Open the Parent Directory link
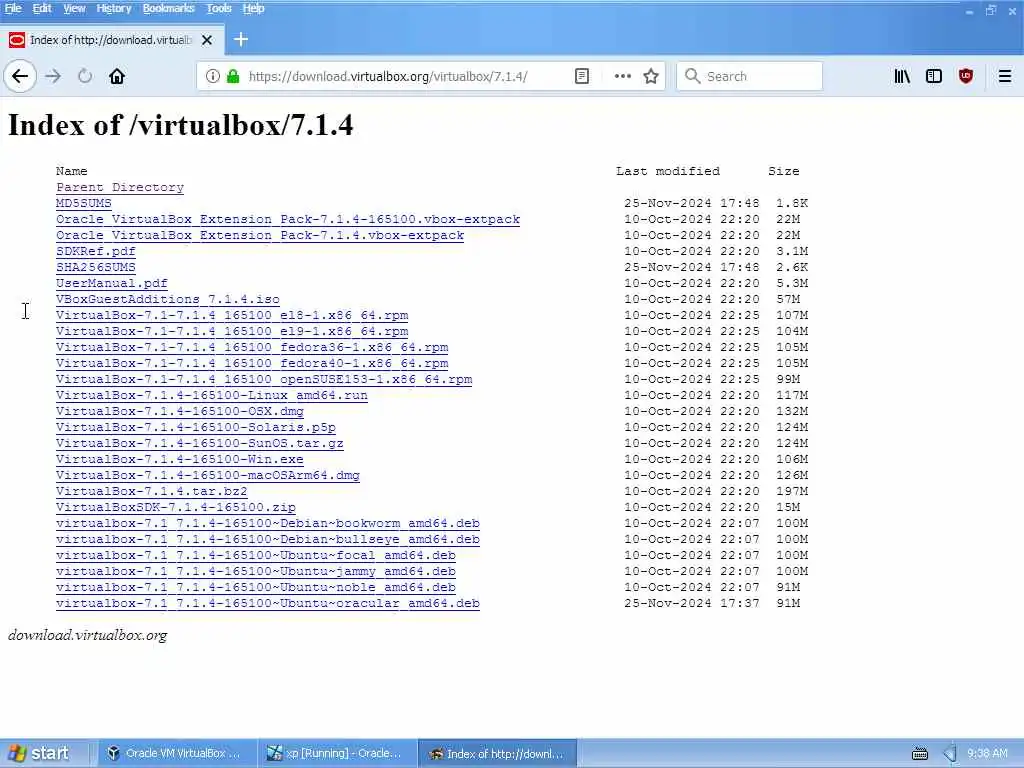 (120, 187)
